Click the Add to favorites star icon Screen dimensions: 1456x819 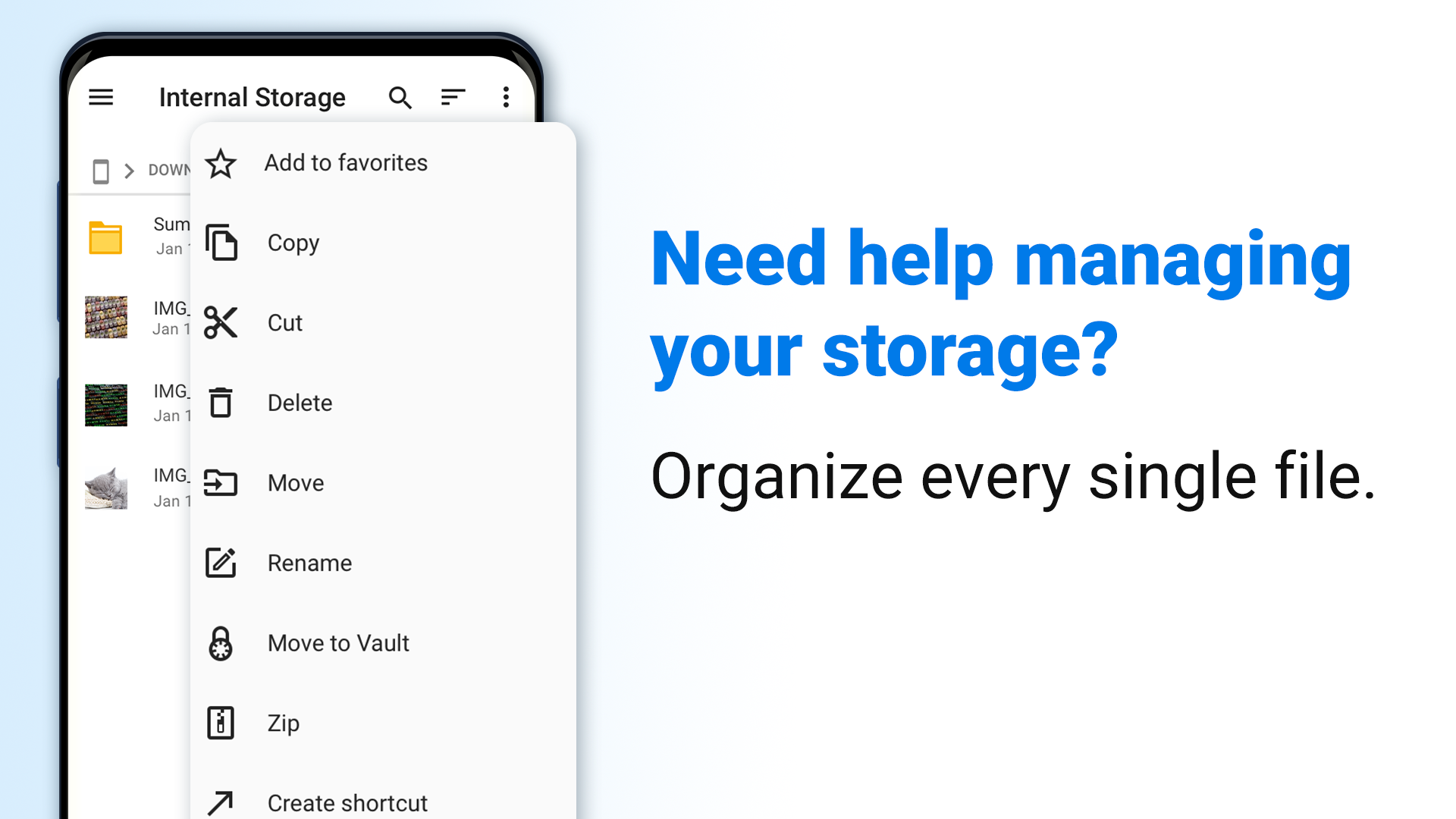click(220, 162)
